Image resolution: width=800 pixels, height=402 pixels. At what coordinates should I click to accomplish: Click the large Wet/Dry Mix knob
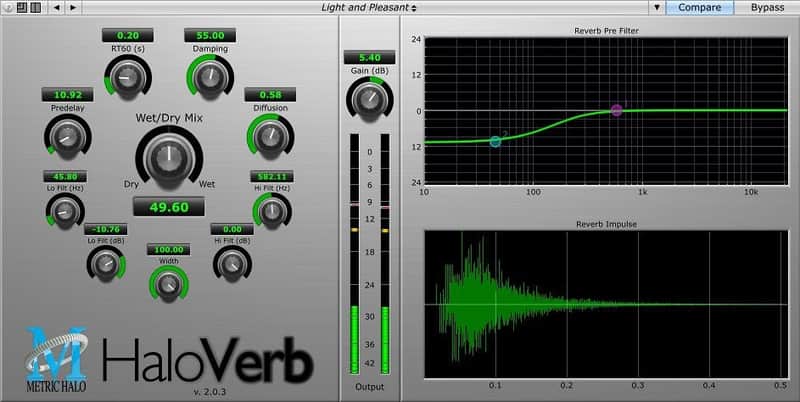pos(169,158)
